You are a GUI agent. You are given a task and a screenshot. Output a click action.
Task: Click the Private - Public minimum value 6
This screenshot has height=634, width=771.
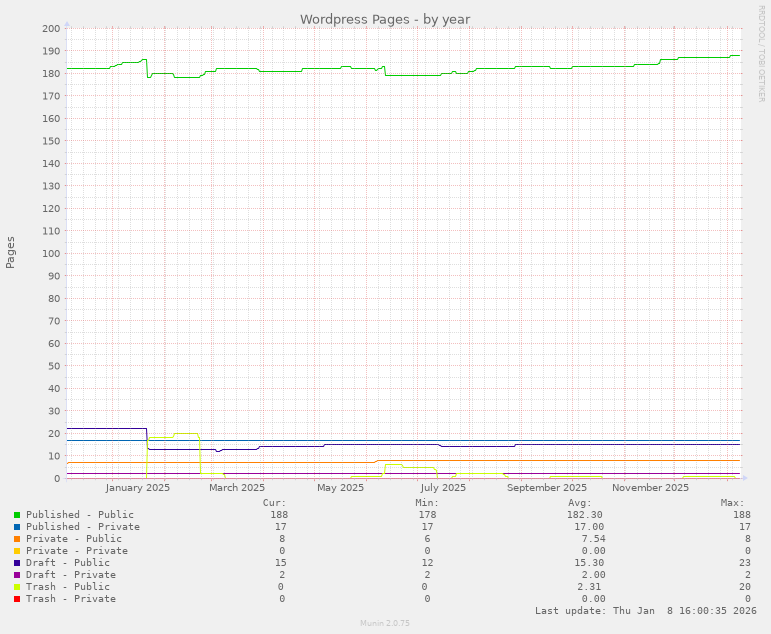tap(427, 539)
